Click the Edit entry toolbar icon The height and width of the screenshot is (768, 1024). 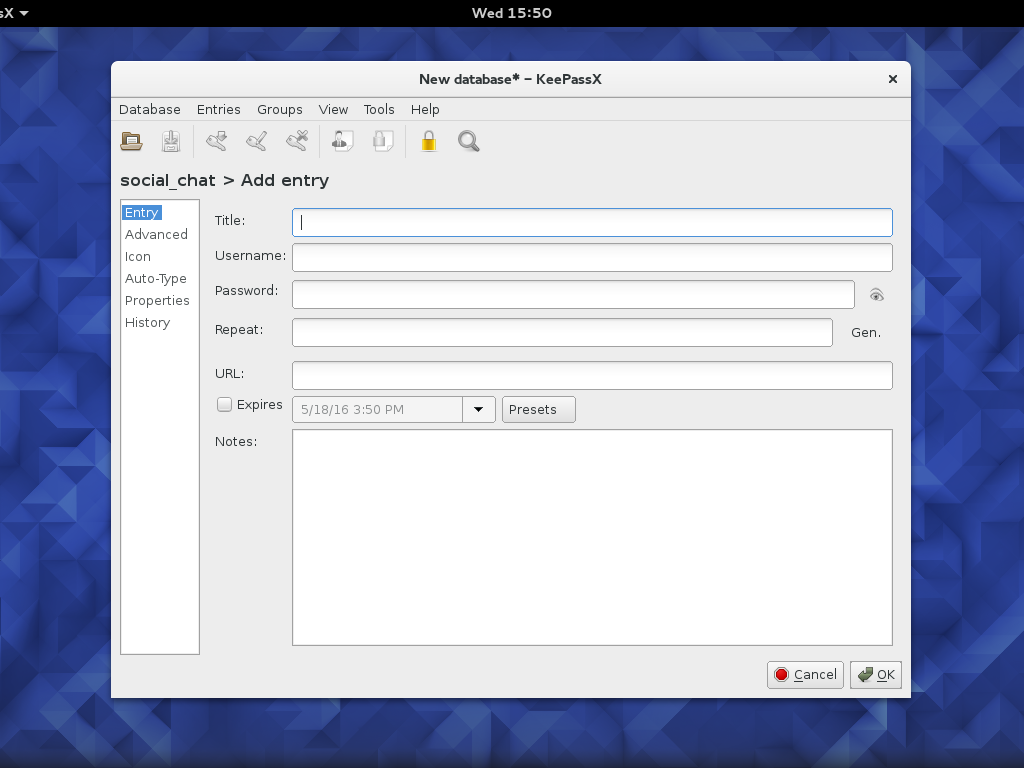[257, 141]
